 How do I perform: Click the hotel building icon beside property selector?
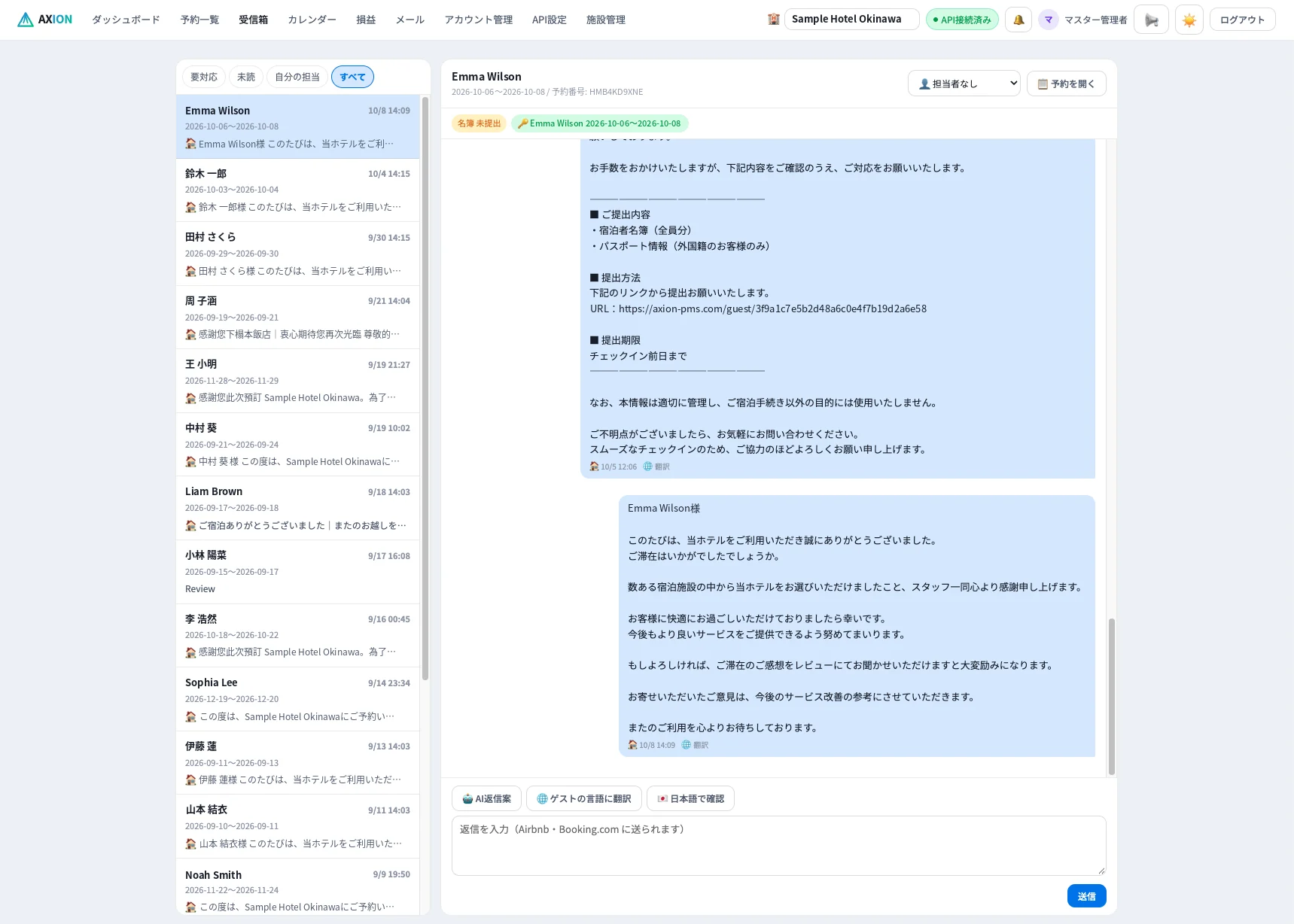[773, 20]
